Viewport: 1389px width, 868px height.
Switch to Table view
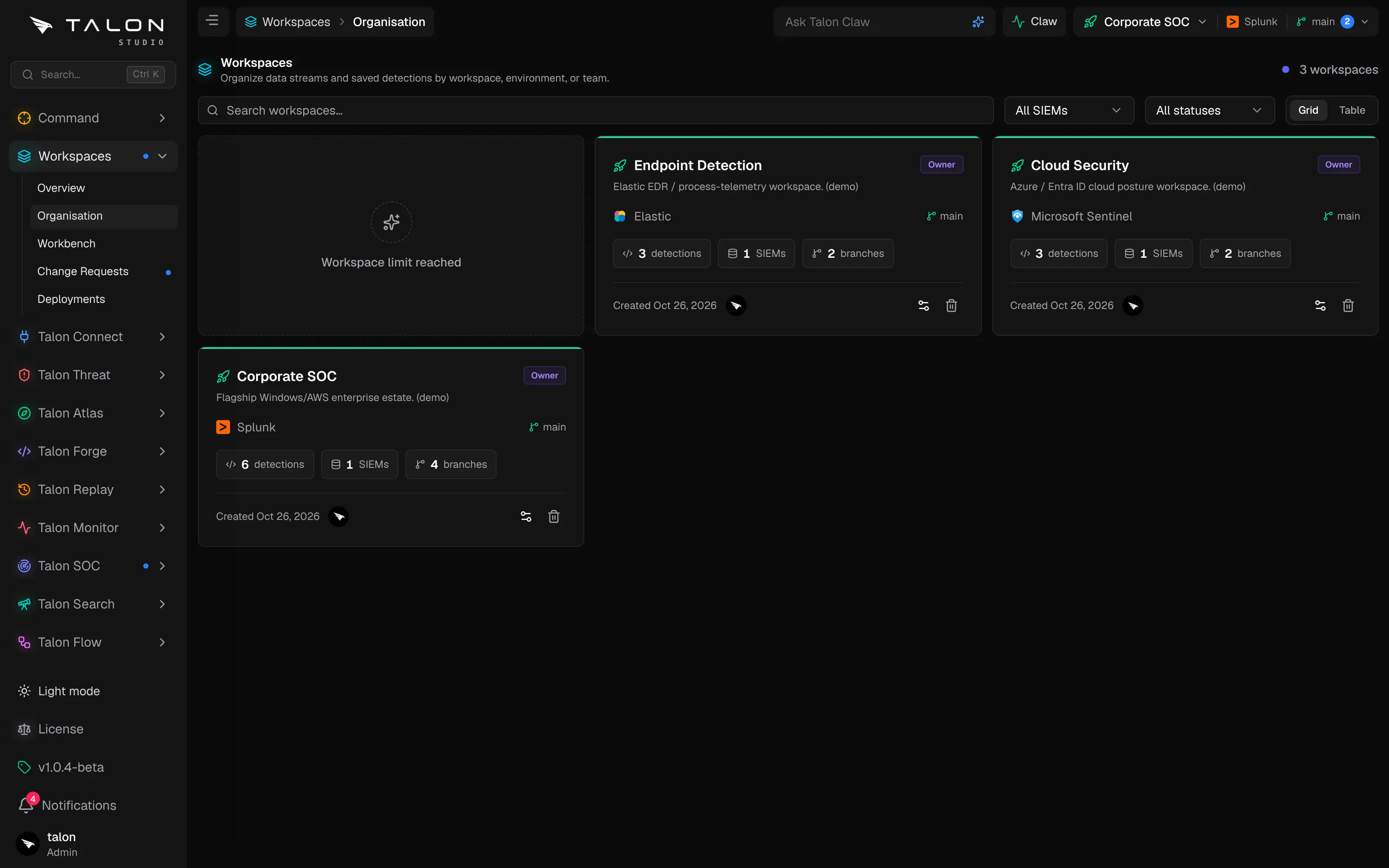[1352, 110]
